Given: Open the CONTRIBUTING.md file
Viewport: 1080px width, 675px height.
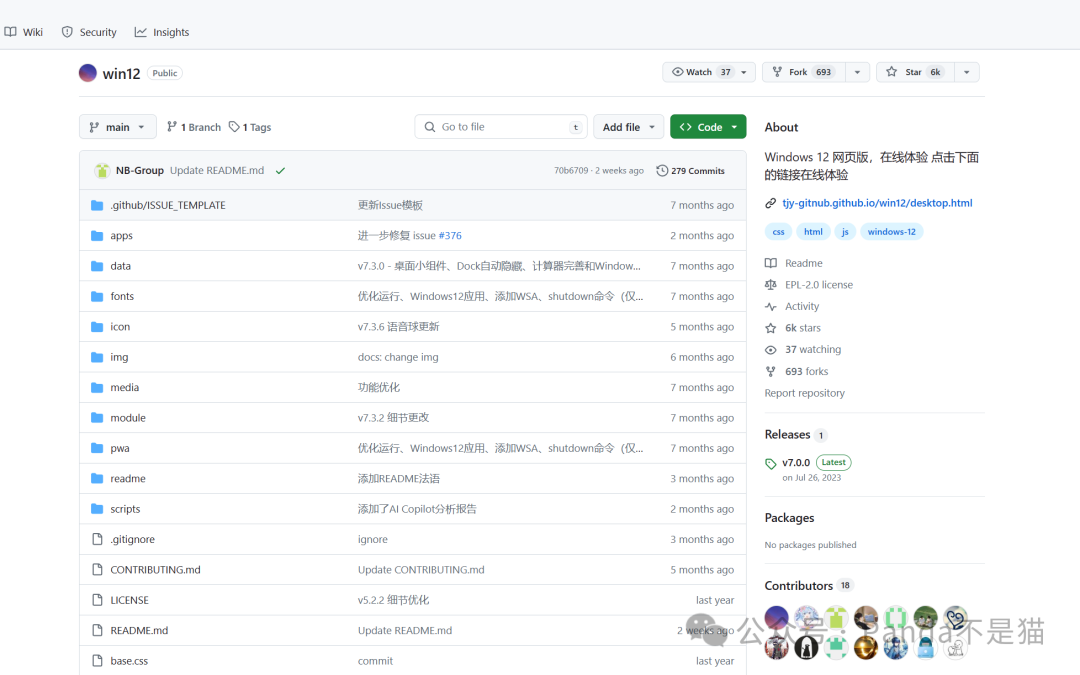Looking at the screenshot, I should click(x=156, y=570).
